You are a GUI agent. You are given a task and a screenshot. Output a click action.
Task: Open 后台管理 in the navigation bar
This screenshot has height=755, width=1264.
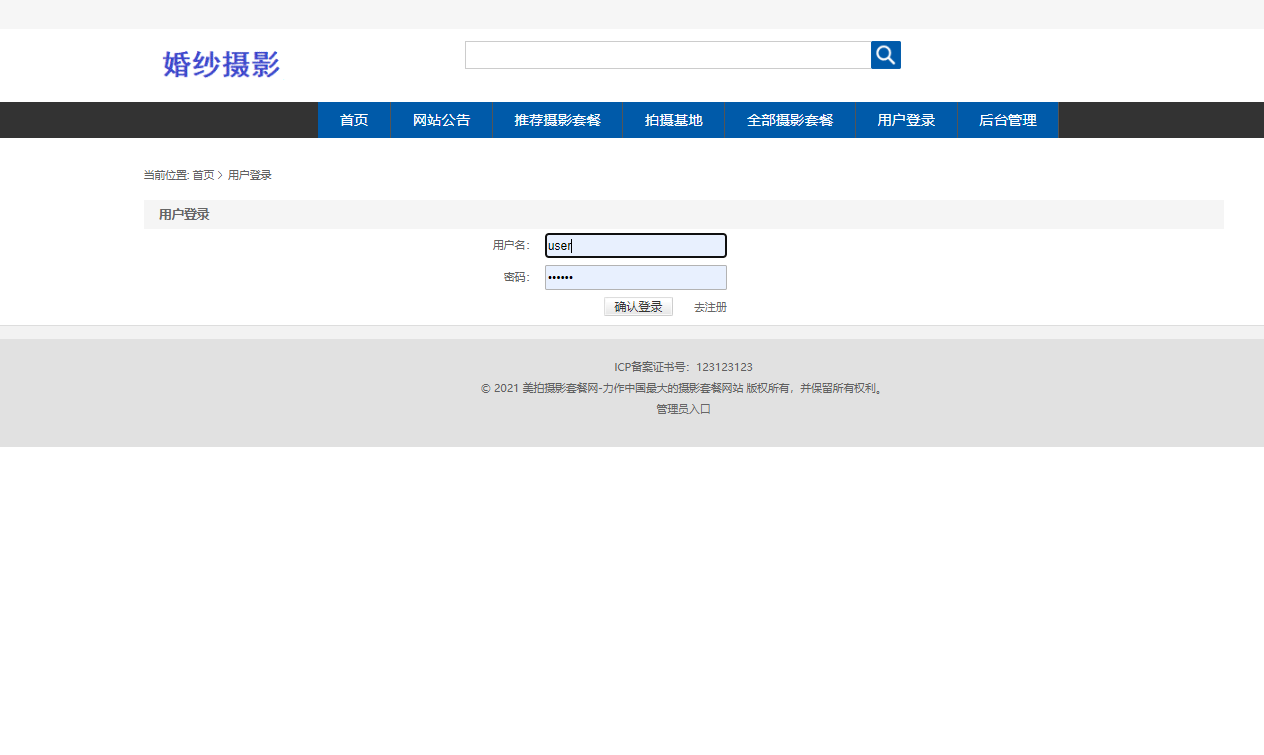[1007, 119]
